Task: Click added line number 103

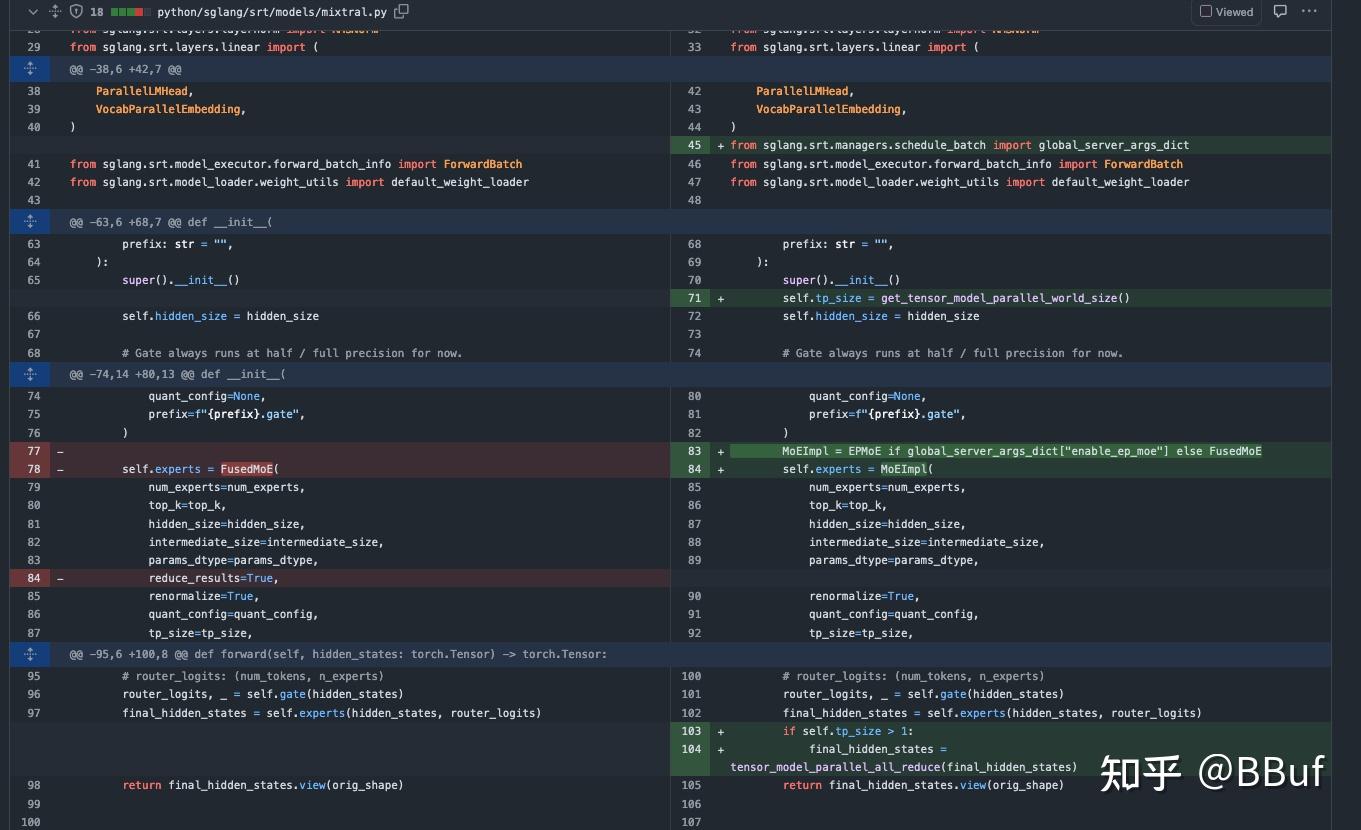Action: click(x=691, y=731)
